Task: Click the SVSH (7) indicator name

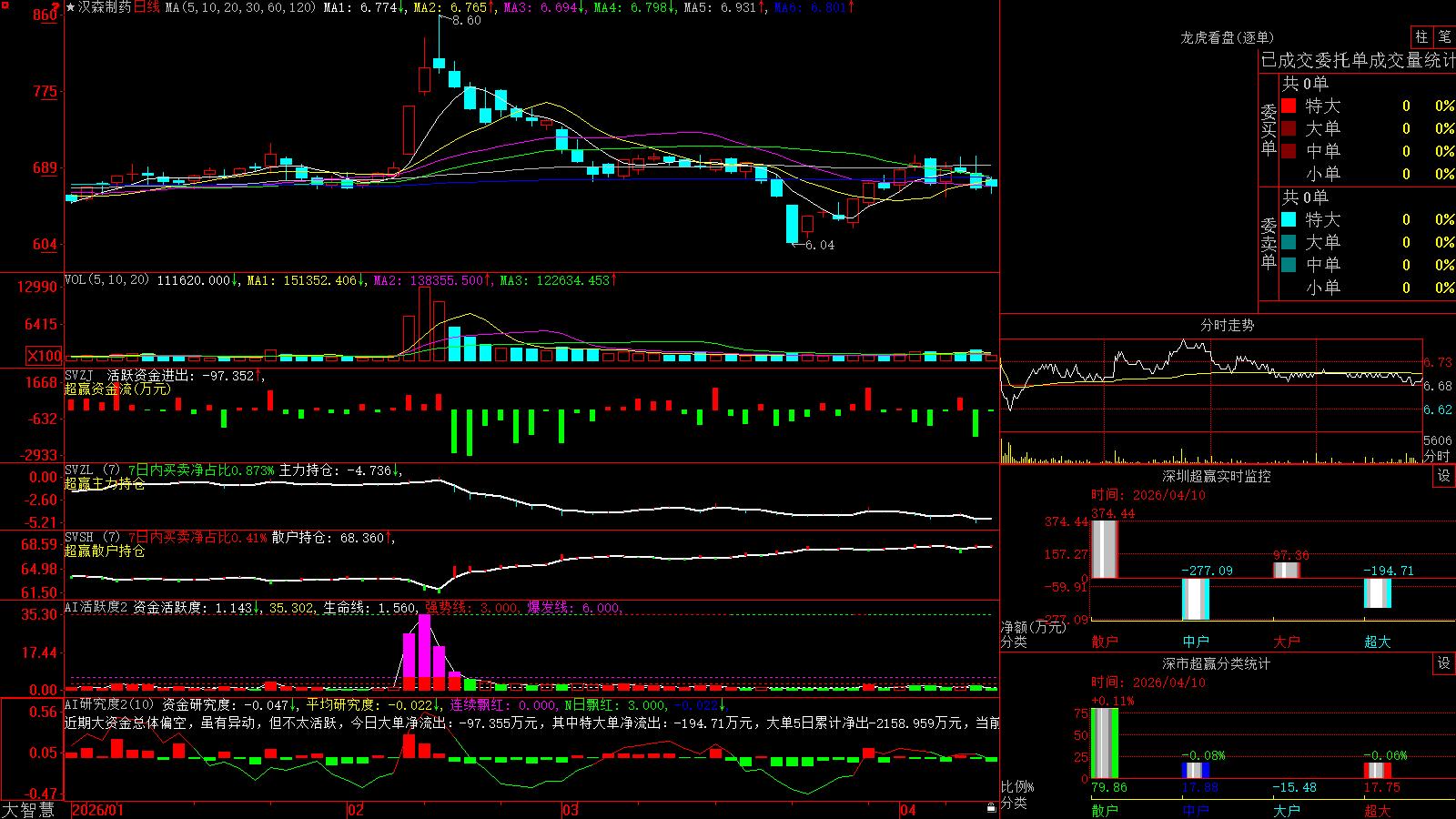Action: coord(92,538)
